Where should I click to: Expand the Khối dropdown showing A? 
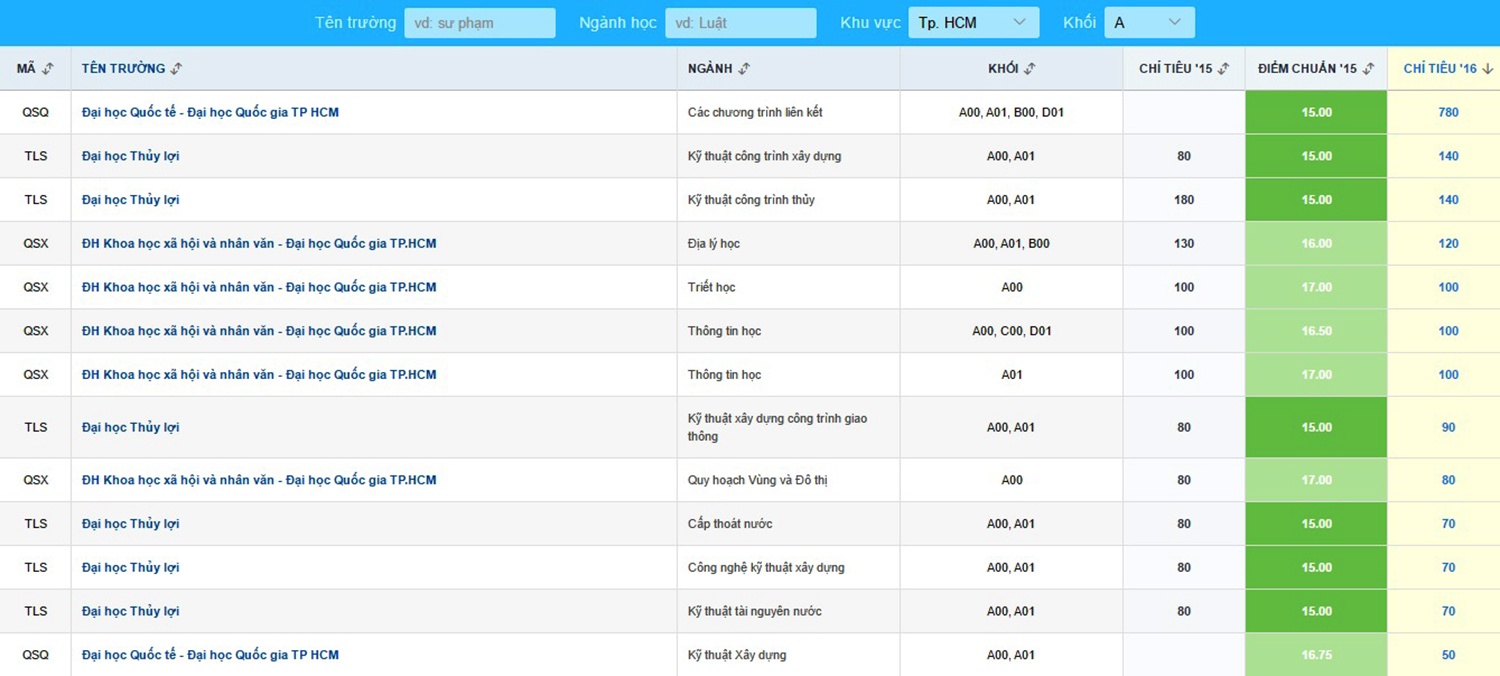click(1149, 23)
